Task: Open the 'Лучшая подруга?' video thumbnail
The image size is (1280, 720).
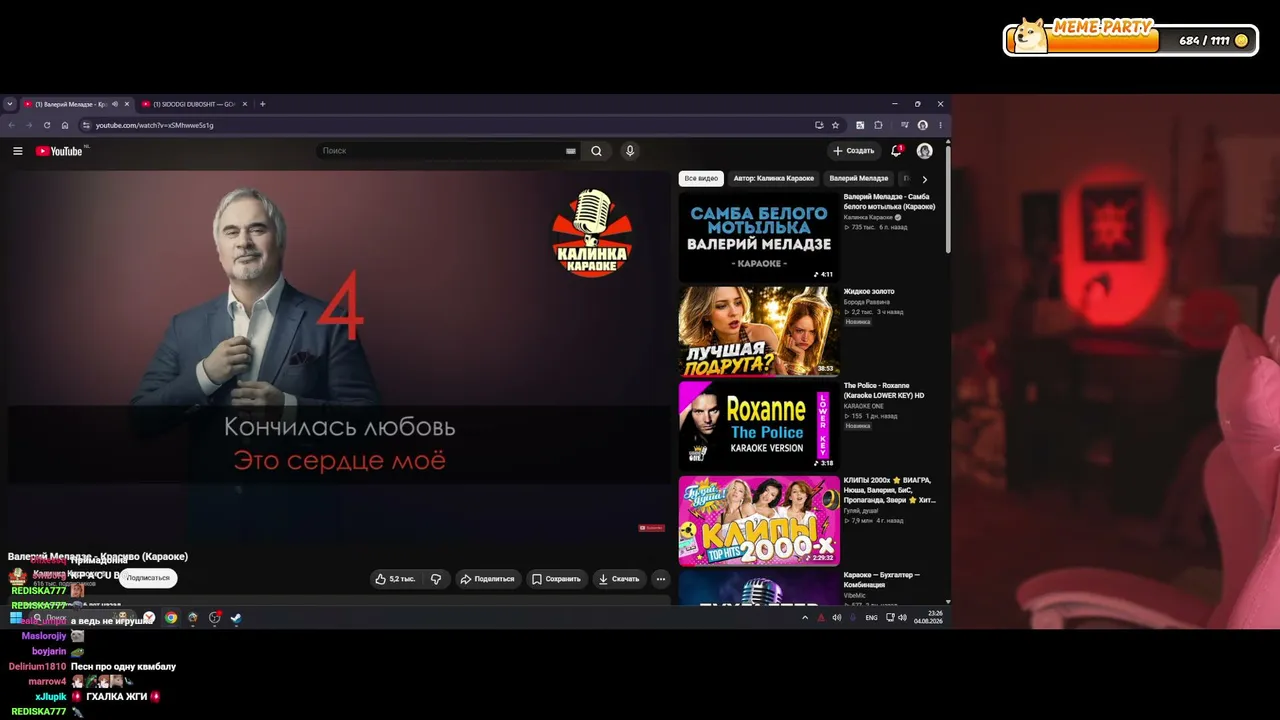Action: [x=759, y=331]
